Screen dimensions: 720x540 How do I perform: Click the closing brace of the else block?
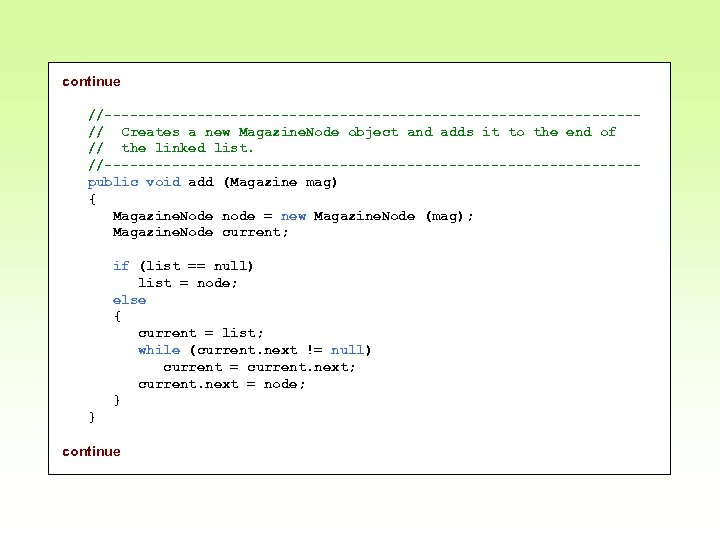pyautogui.click(x=117, y=400)
